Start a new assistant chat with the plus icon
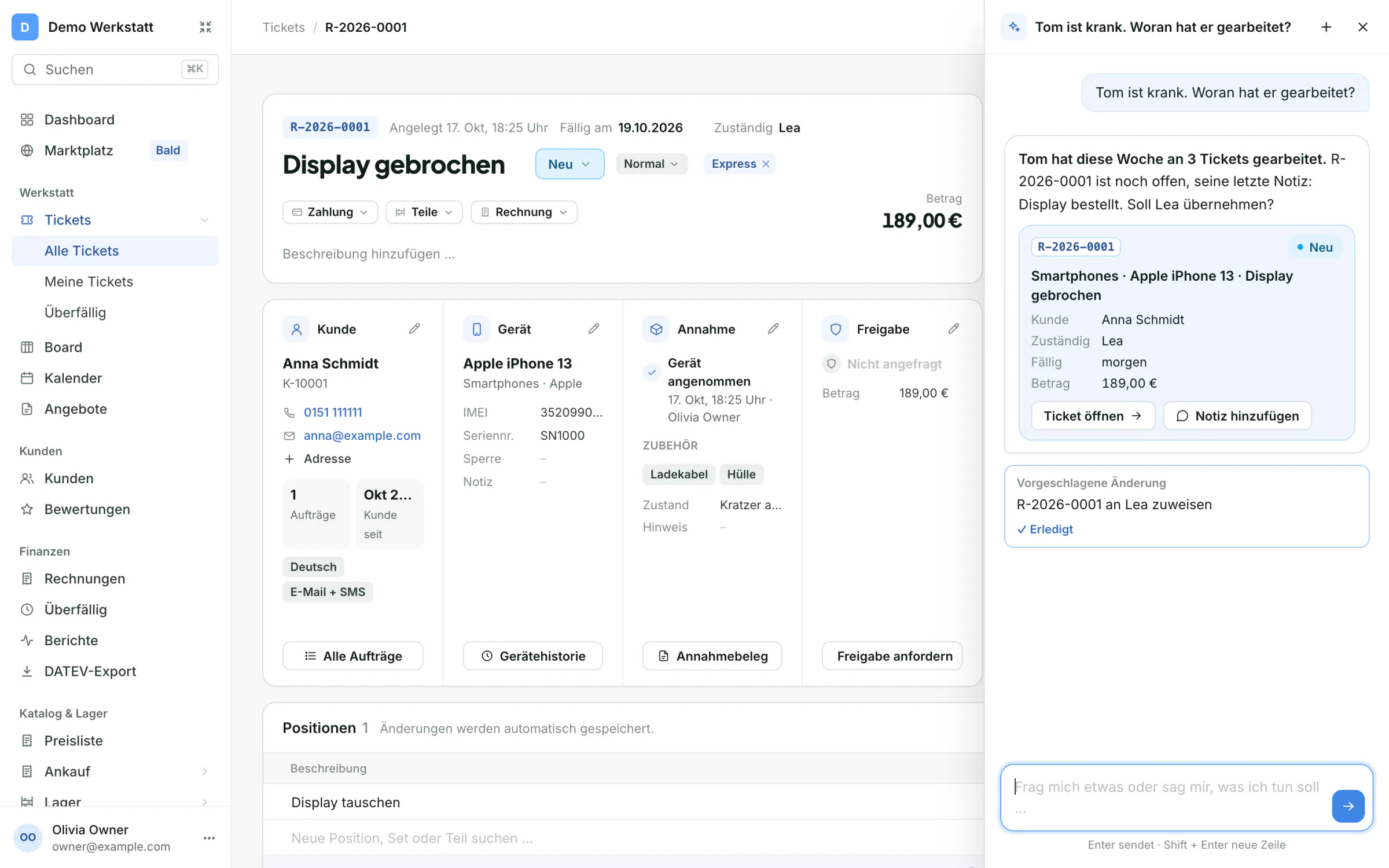This screenshot has height=868, width=1389. click(x=1326, y=27)
